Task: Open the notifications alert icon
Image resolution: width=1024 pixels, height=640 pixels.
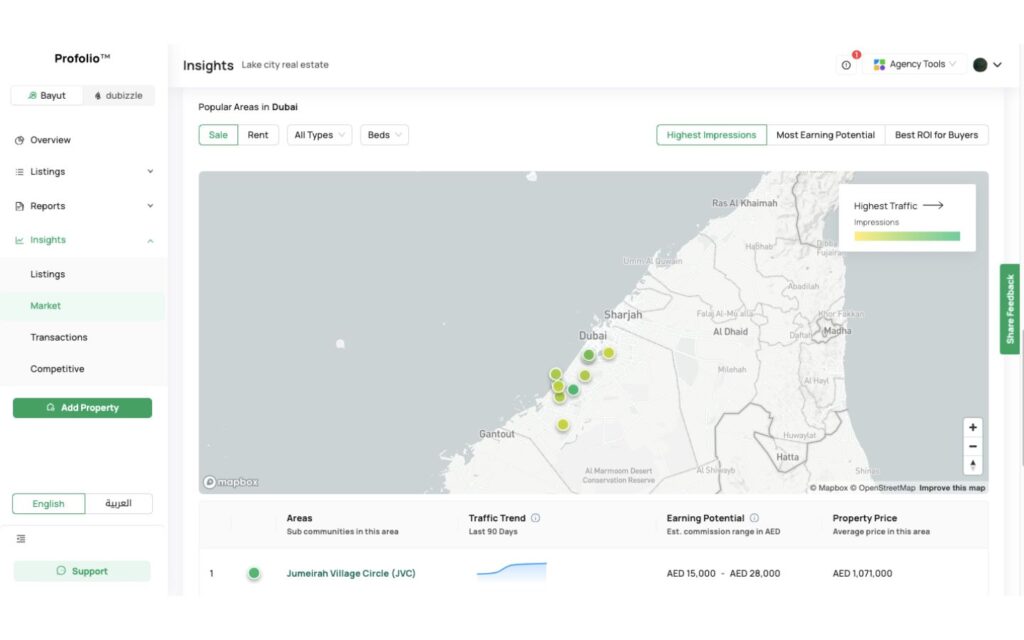Action: (x=846, y=65)
